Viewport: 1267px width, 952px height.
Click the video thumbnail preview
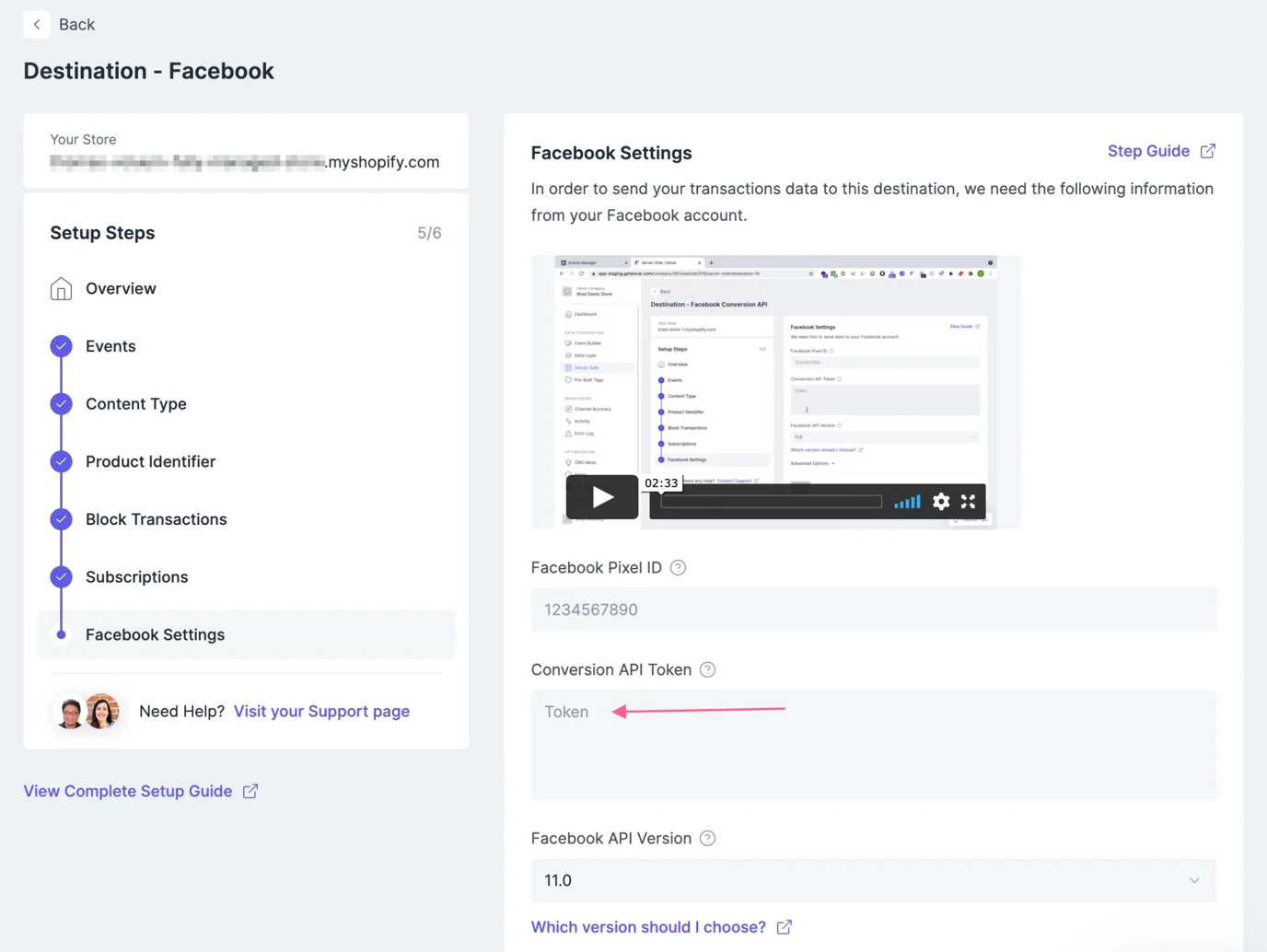click(775, 392)
